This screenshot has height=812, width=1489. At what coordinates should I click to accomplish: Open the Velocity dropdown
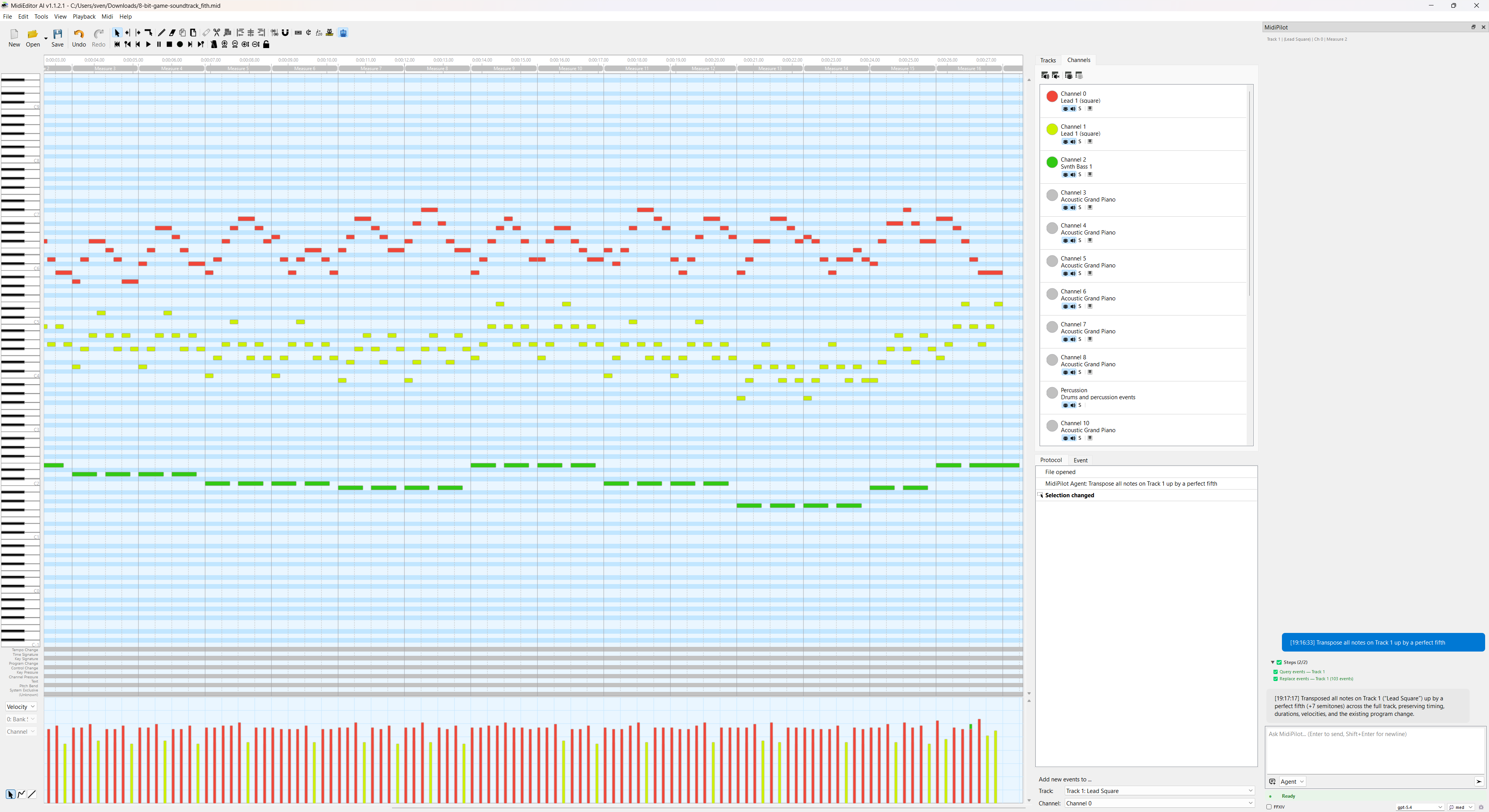21,707
